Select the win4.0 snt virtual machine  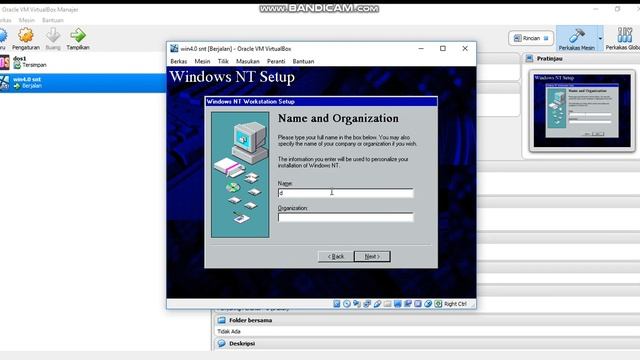(83, 82)
